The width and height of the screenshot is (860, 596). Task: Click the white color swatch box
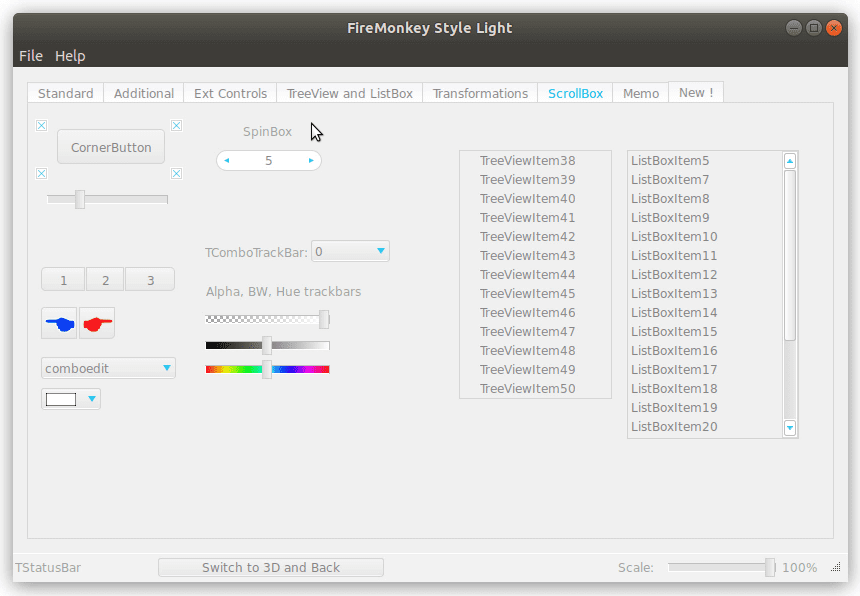coord(61,399)
